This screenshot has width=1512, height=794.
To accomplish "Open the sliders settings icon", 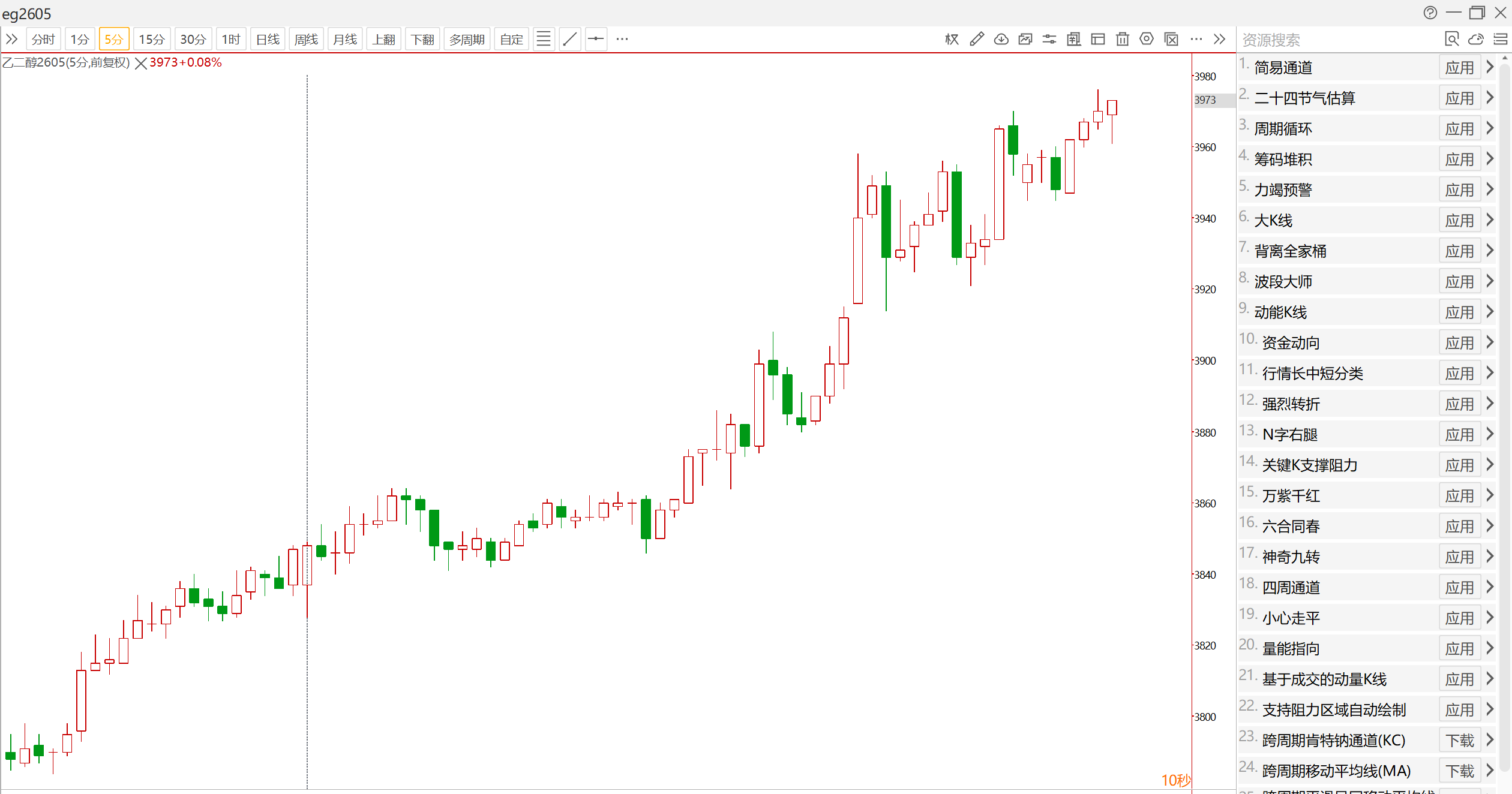I will [x=1049, y=40].
